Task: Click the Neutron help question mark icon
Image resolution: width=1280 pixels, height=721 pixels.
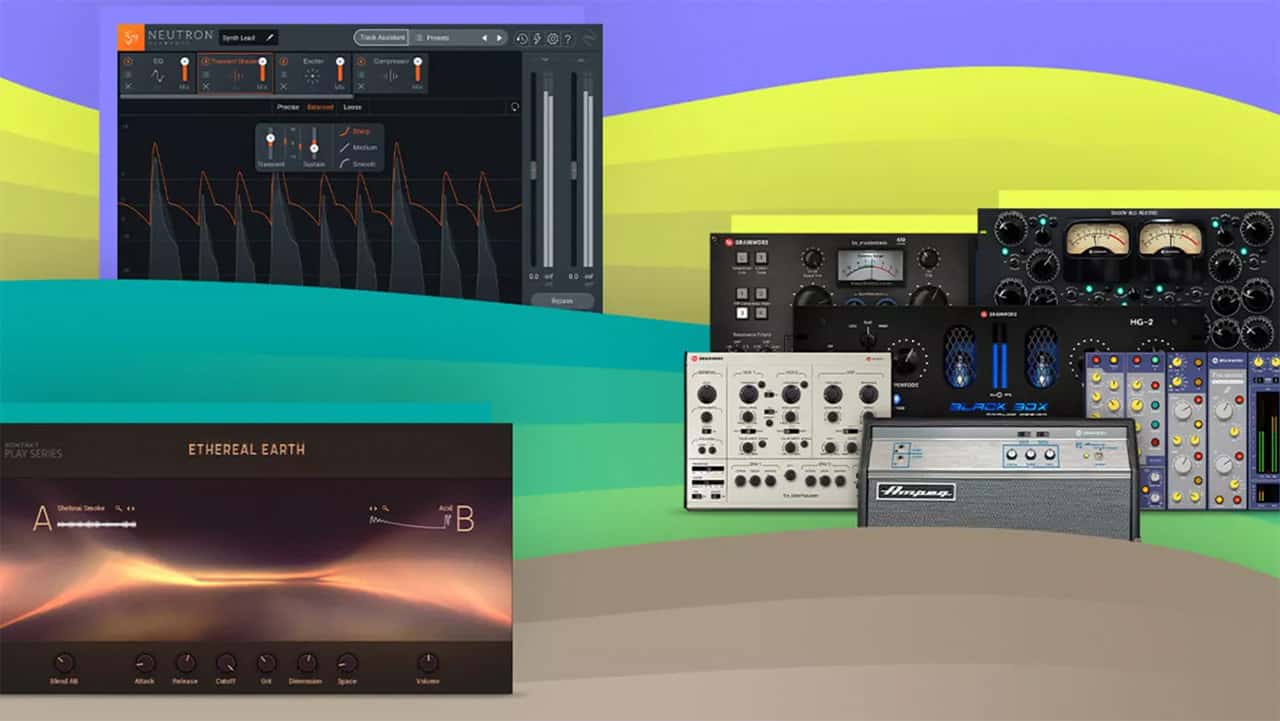Action: coord(567,39)
